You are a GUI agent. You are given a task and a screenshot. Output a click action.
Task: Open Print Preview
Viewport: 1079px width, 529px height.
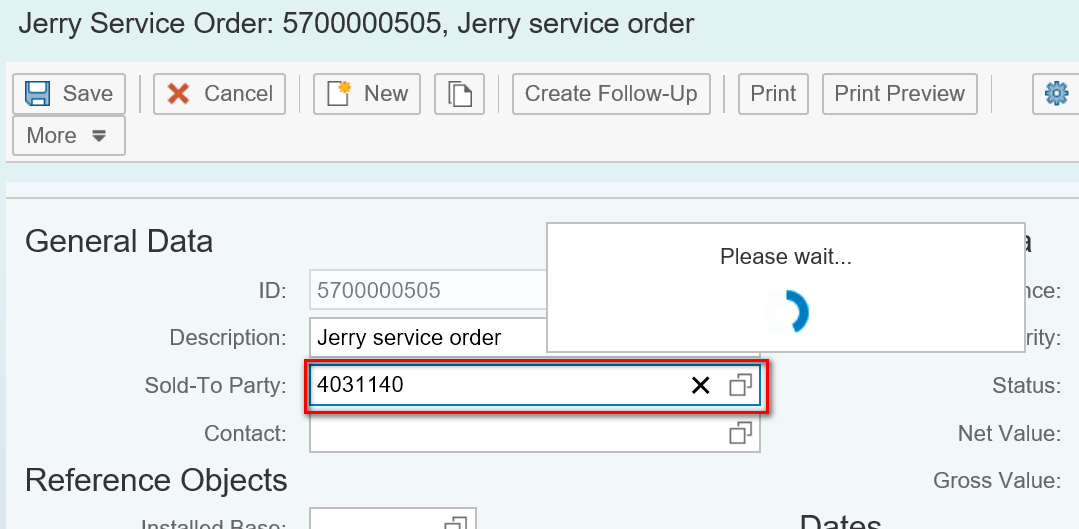pyautogui.click(x=899, y=94)
